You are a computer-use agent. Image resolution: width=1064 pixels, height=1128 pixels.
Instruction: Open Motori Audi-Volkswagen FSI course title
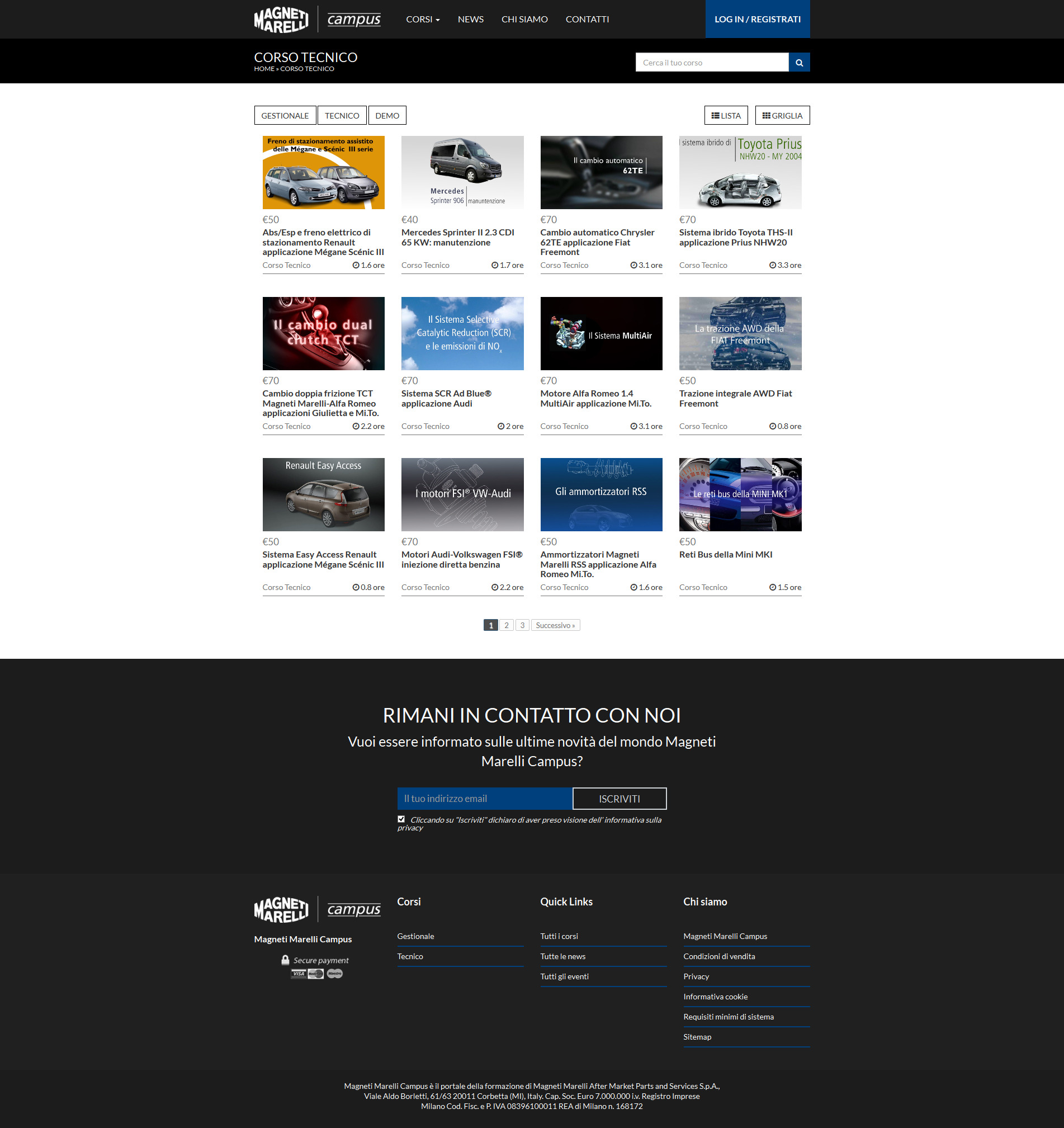click(462, 559)
